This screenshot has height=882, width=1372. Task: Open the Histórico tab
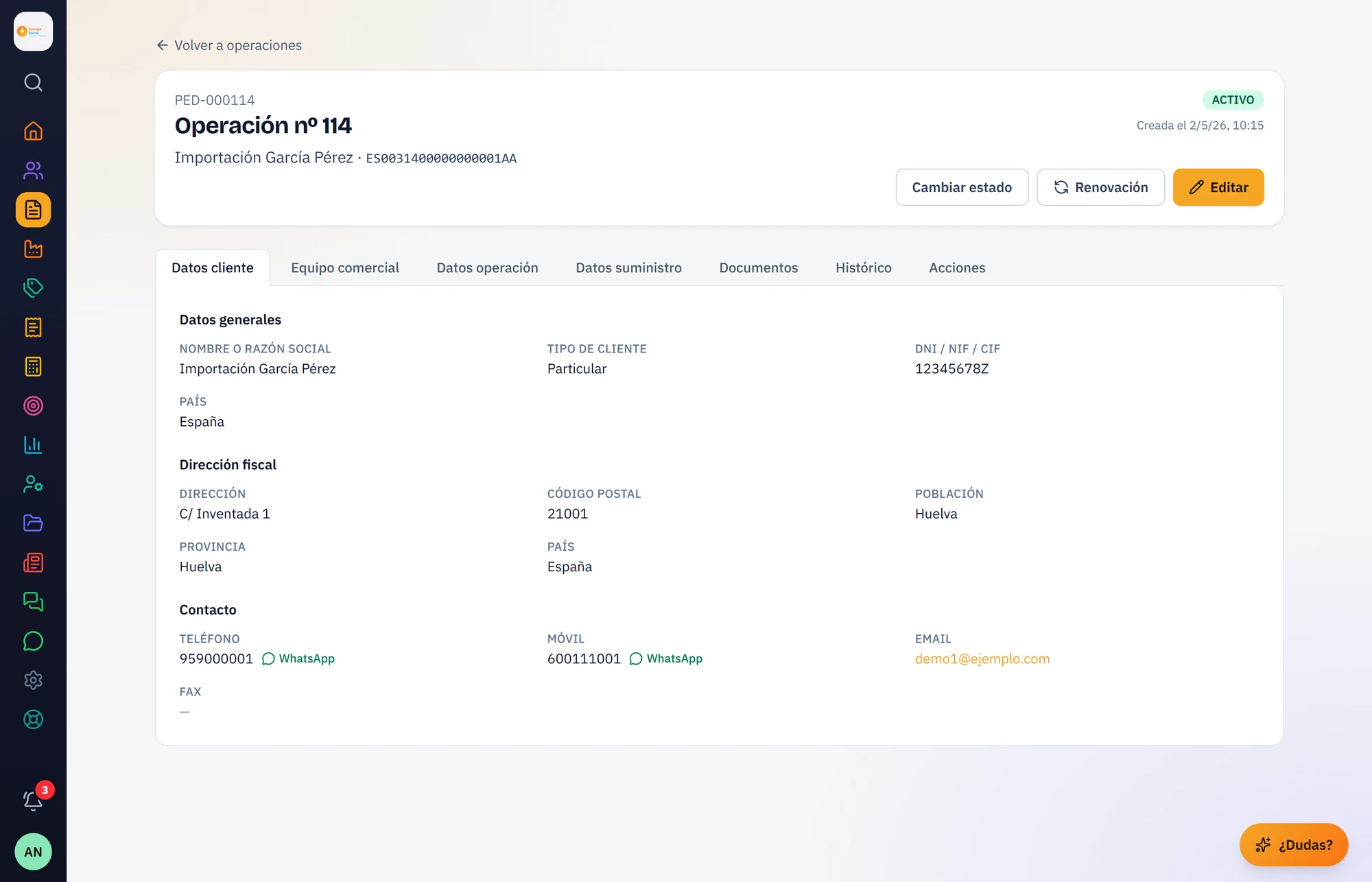[864, 267]
